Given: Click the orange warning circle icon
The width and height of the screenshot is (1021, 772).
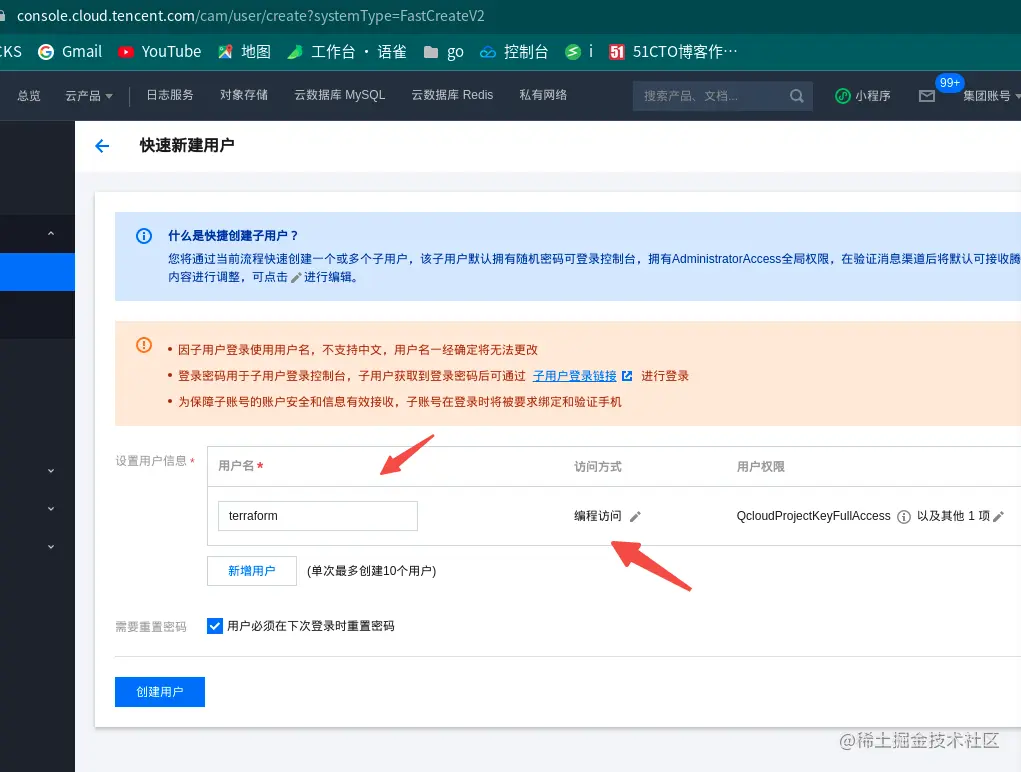Looking at the screenshot, I should coord(144,345).
